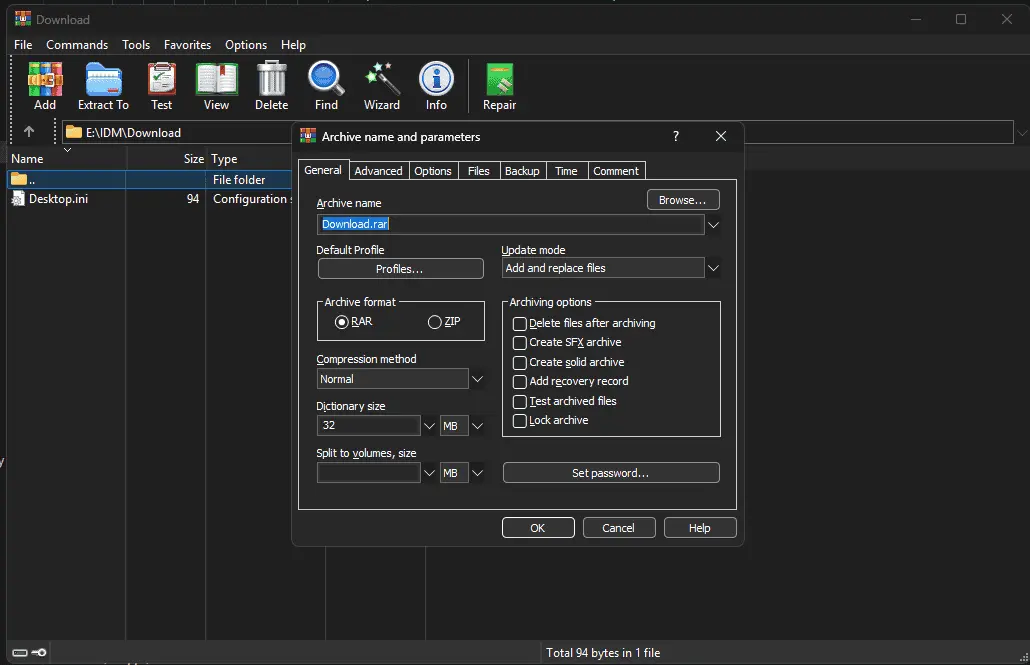
Task: Click 'Total 94 bytes in 1 file' status text
Action: pos(603,653)
